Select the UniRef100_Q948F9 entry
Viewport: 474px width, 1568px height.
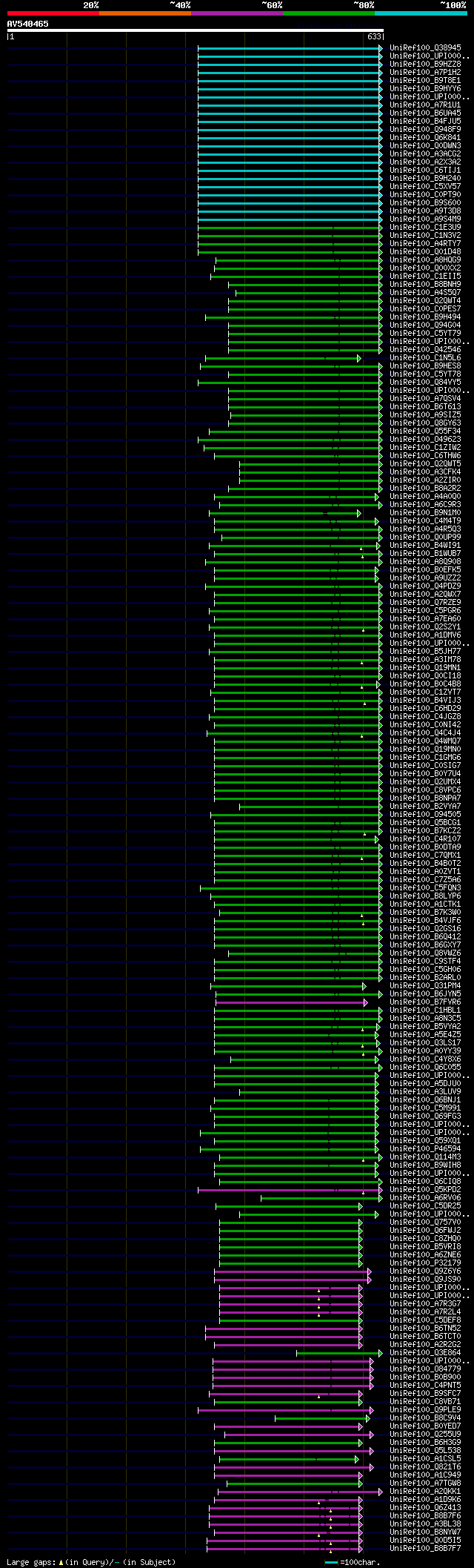(x=425, y=130)
